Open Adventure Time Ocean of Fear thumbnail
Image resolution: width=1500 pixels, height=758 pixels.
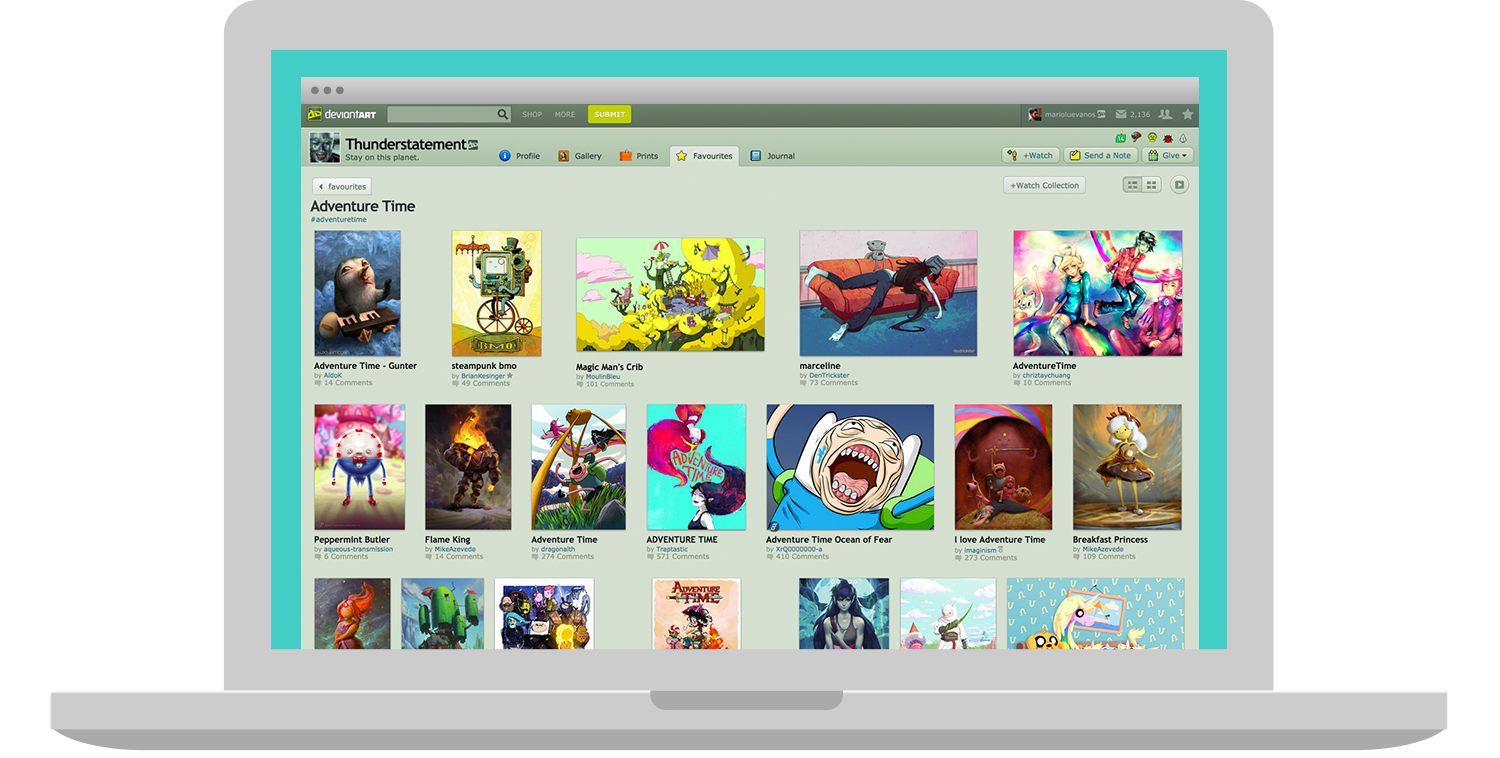coord(850,467)
